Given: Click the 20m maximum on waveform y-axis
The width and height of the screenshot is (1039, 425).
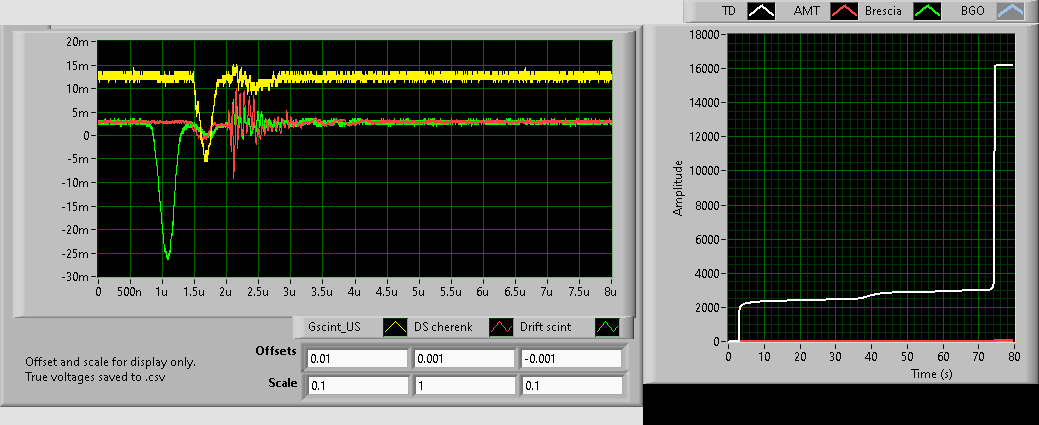Looking at the screenshot, I should coord(79,42).
